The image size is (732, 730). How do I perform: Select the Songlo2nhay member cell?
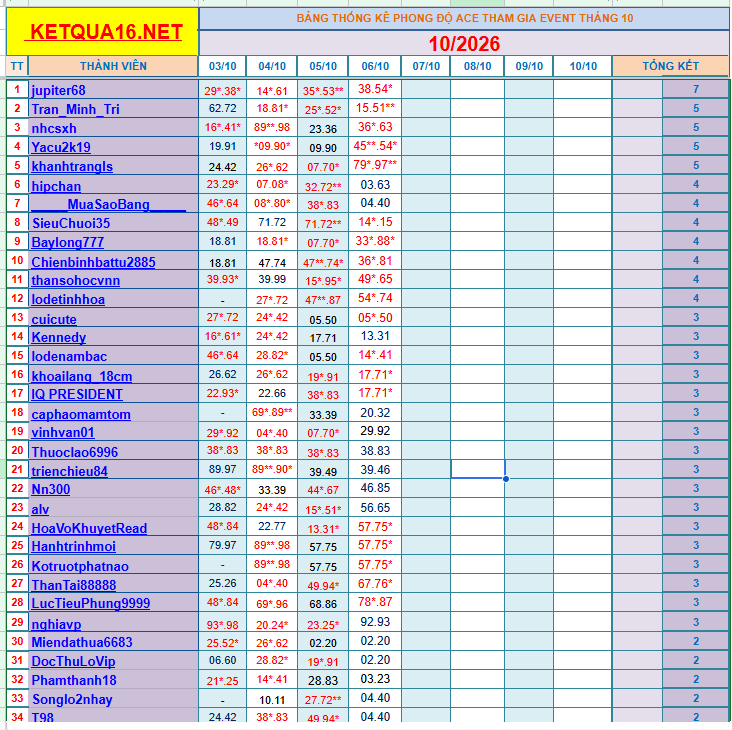point(113,699)
